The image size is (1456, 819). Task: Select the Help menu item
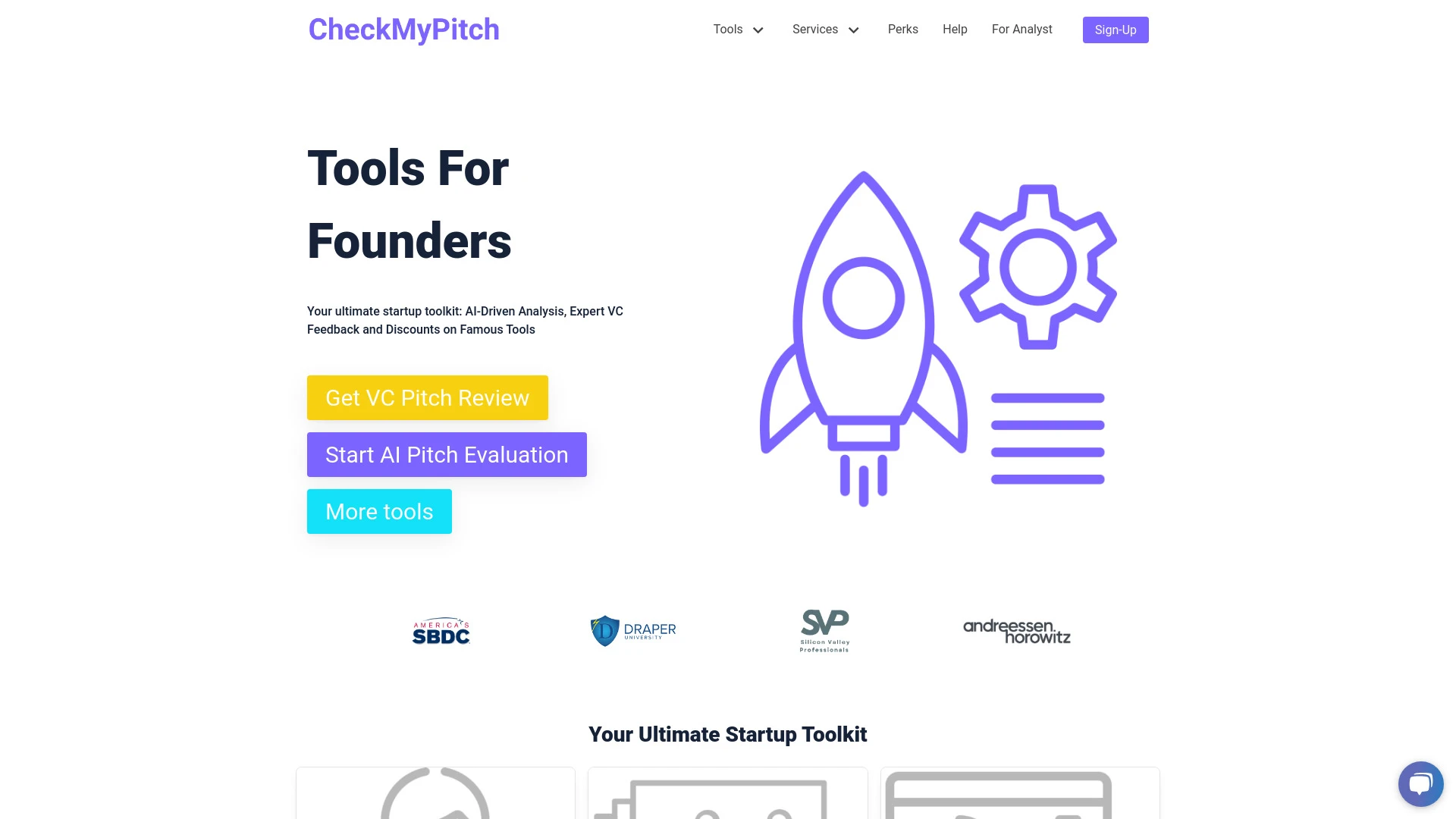[955, 29]
